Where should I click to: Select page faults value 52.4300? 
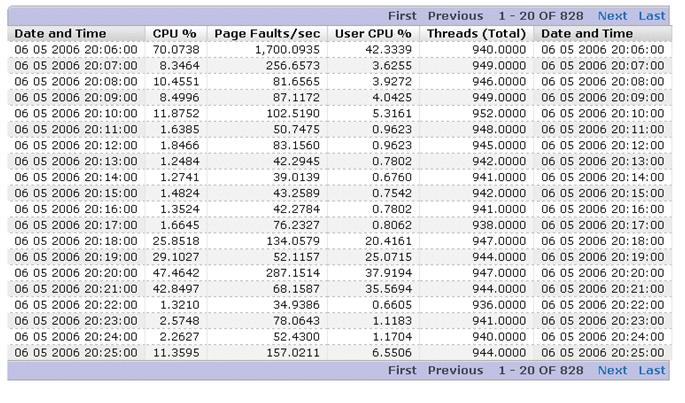pyautogui.click(x=296, y=337)
